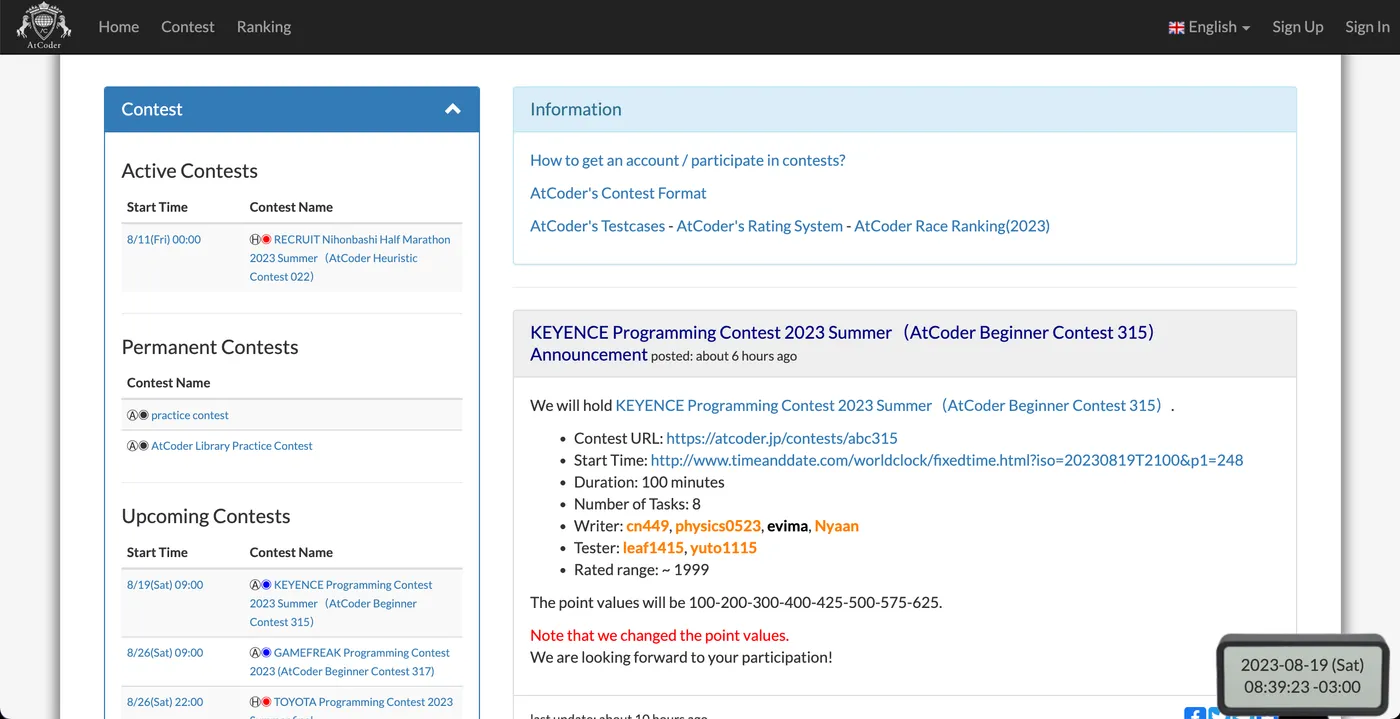Click the 'Information' panel header

click(905, 110)
